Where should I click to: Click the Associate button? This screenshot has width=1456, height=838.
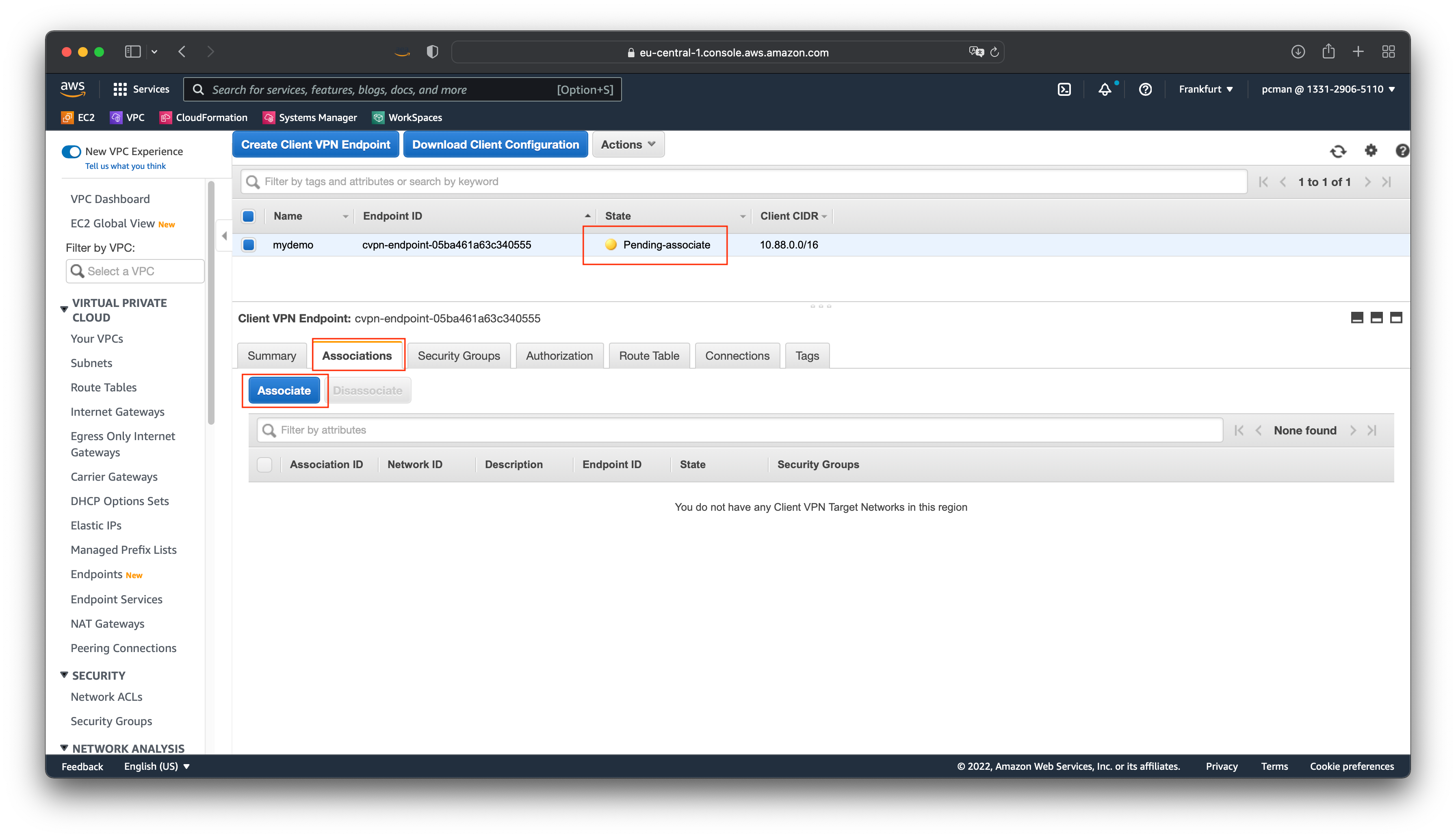(284, 391)
